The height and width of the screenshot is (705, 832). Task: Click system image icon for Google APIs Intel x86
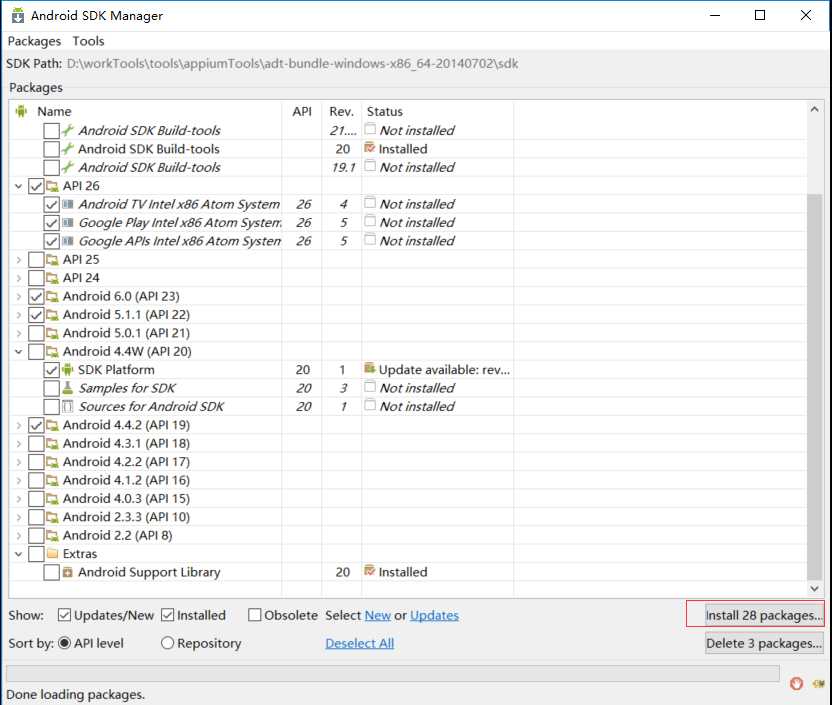(x=68, y=241)
